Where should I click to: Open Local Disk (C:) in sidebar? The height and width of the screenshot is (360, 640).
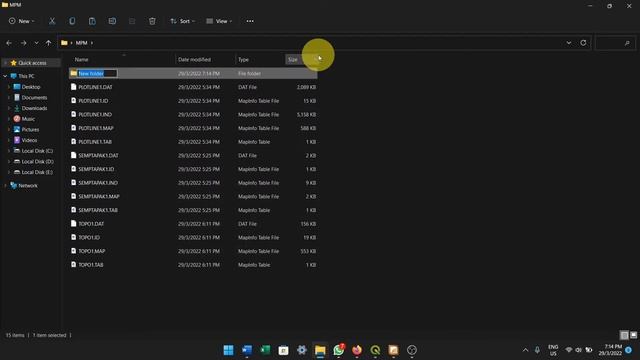point(37,151)
